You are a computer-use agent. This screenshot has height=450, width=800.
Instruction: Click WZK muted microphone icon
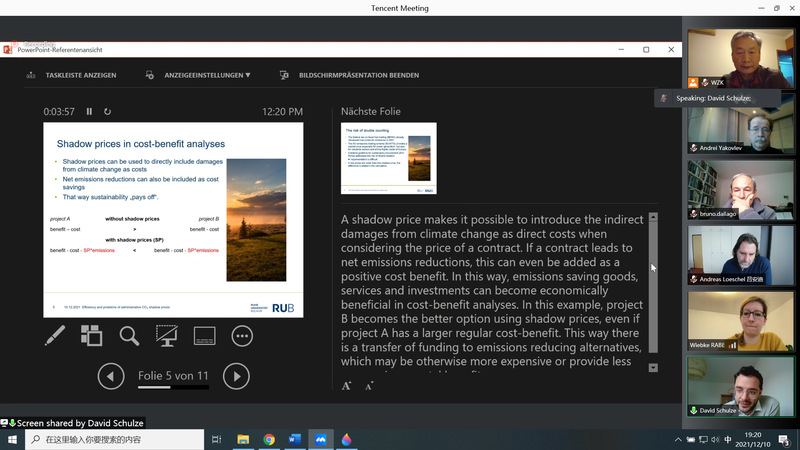tap(705, 83)
